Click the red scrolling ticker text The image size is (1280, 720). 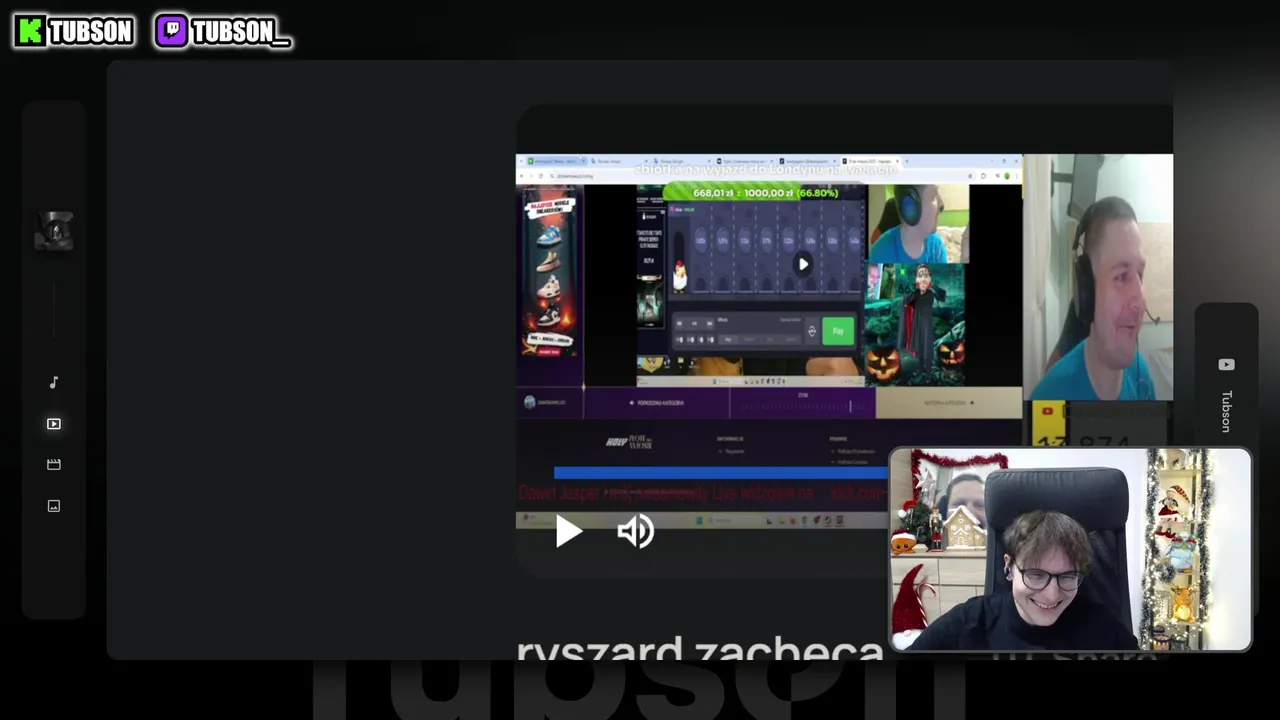click(702, 493)
